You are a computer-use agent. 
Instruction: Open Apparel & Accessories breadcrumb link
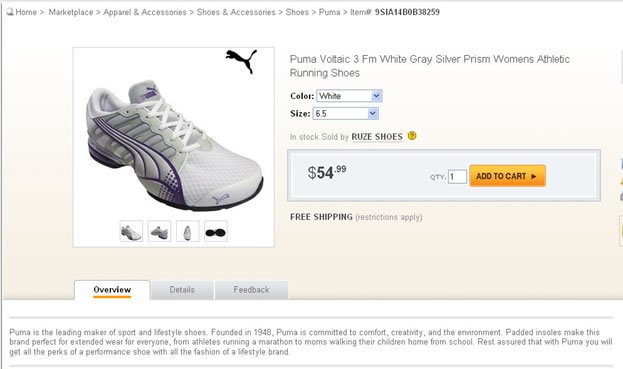click(x=145, y=12)
